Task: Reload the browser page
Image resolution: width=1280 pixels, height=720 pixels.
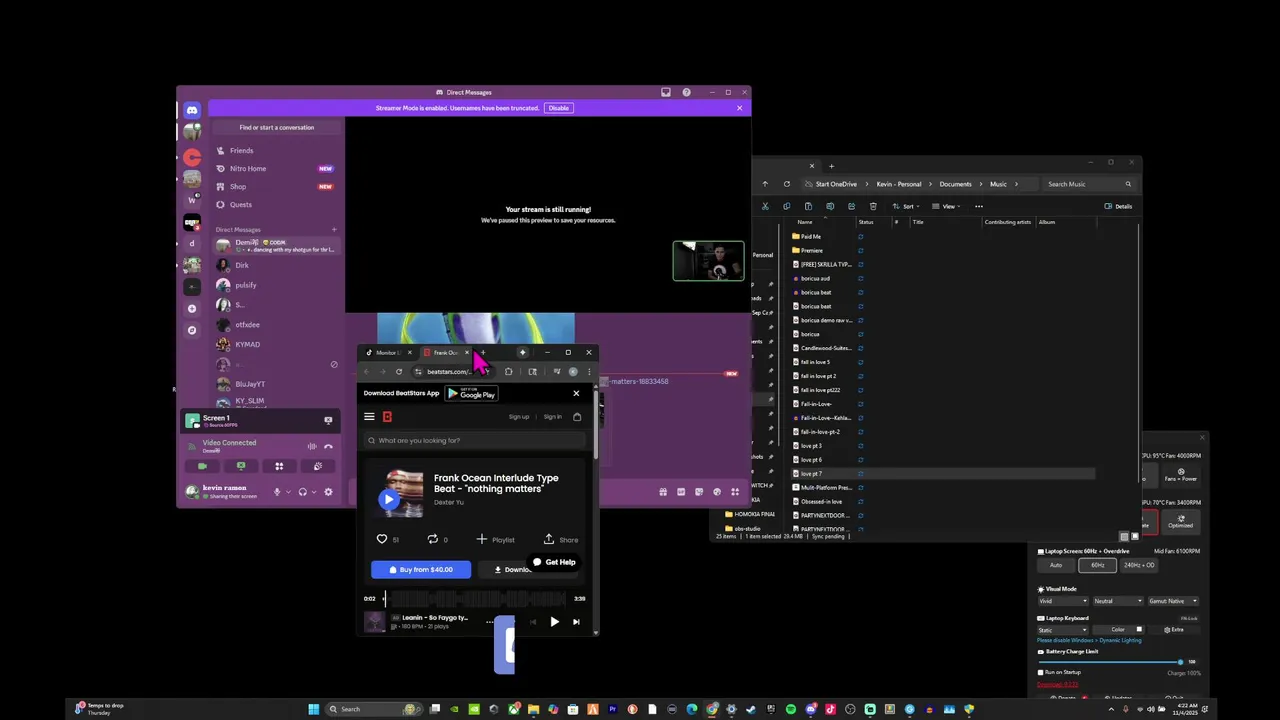Action: (399, 371)
